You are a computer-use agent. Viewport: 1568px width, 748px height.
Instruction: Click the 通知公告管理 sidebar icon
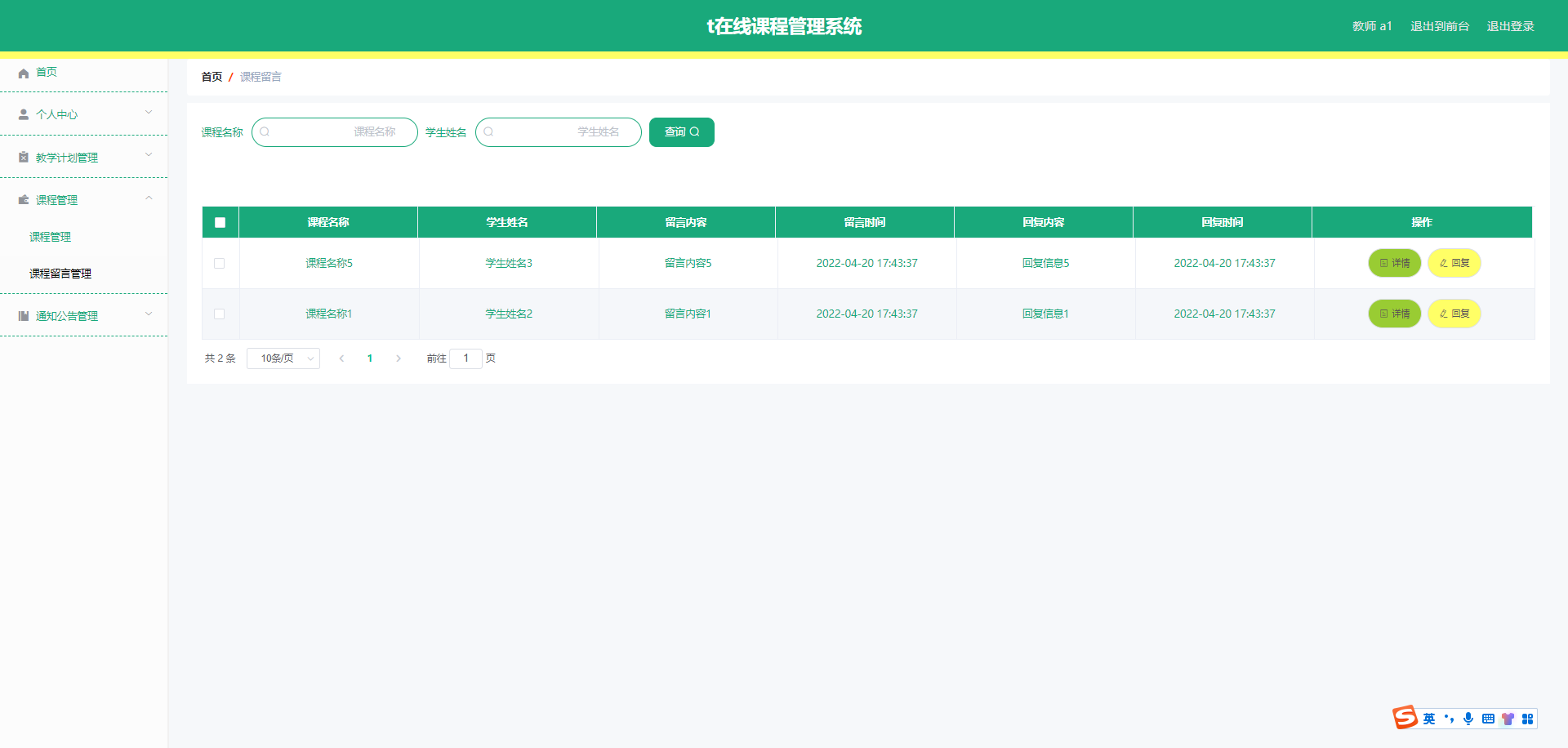[x=23, y=315]
